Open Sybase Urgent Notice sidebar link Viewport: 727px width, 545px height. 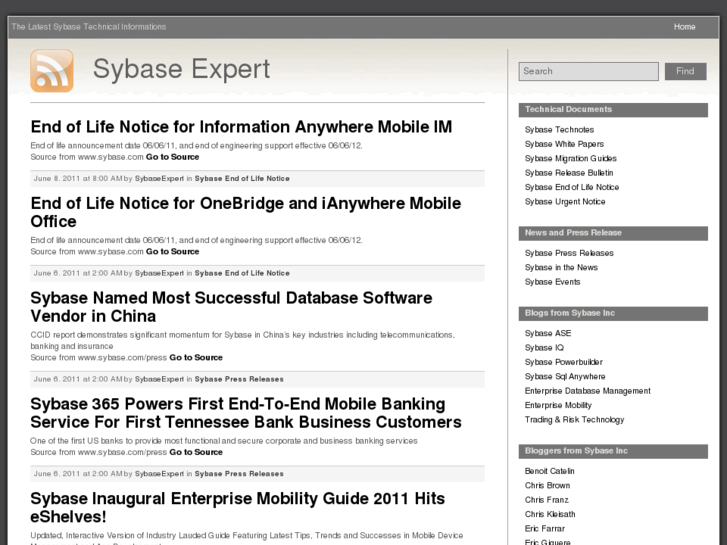pyautogui.click(x=565, y=202)
